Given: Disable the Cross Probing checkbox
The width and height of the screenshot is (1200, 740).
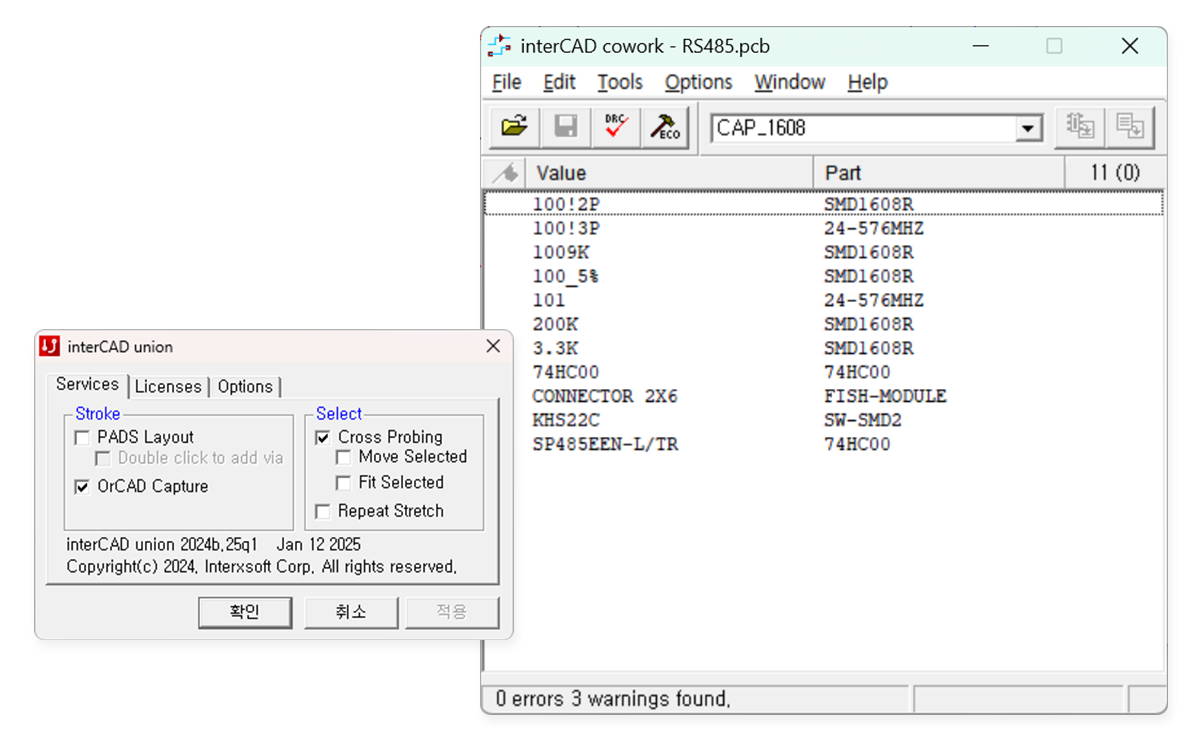Looking at the screenshot, I should click(323, 437).
